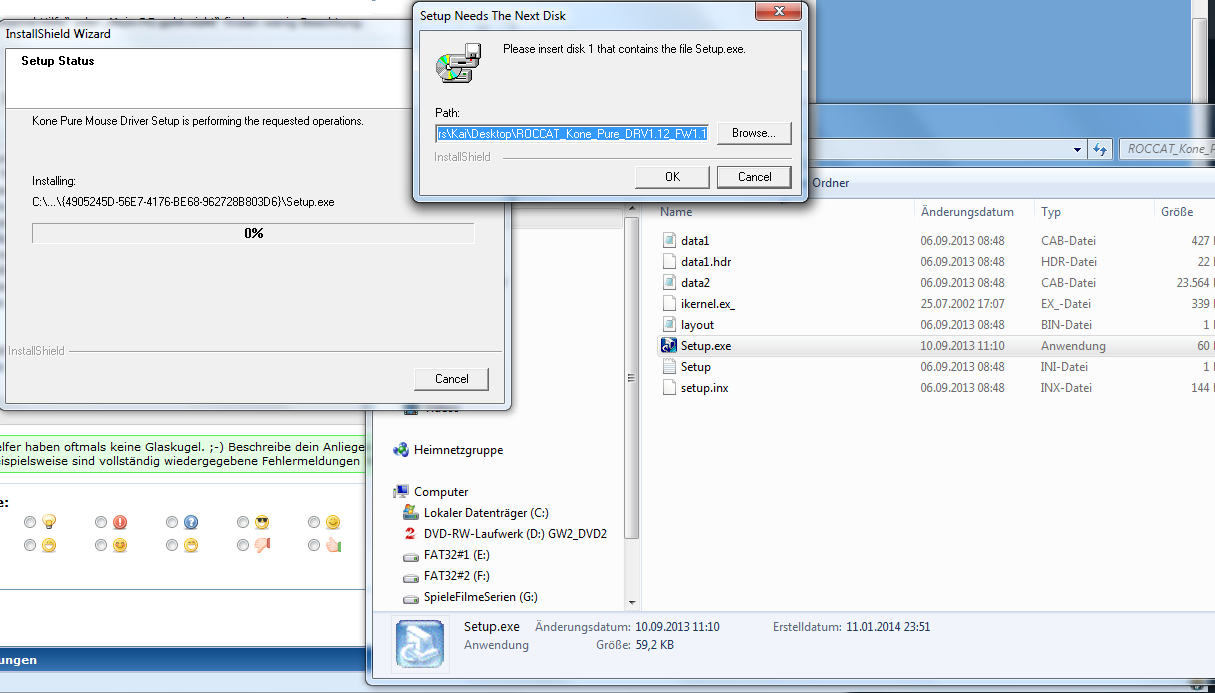The image size is (1215, 693).
Task: Click the Ordner toolbar button in Explorer
Action: point(831,183)
